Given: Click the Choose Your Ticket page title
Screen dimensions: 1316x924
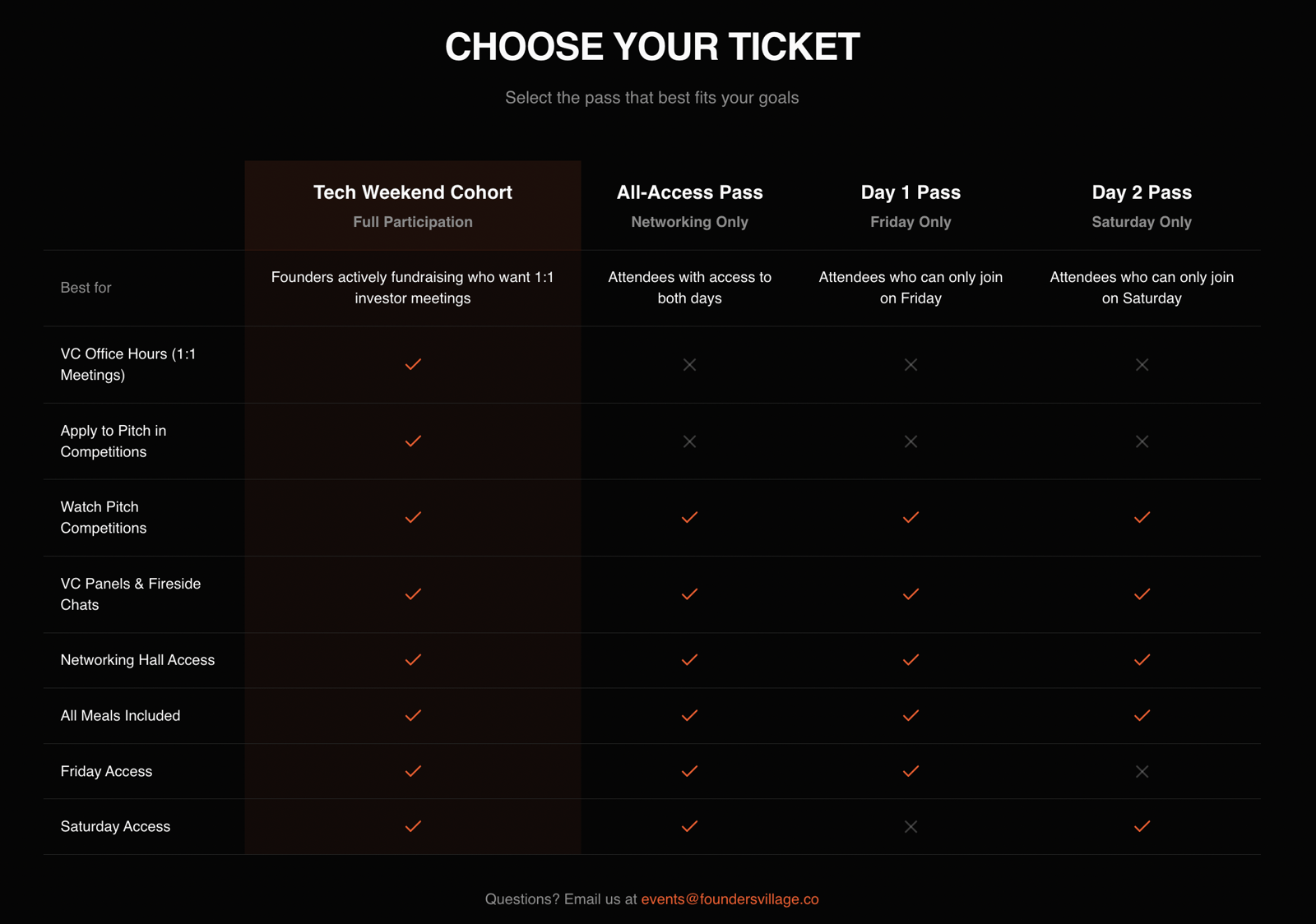Looking at the screenshot, I should click(652, 47).
